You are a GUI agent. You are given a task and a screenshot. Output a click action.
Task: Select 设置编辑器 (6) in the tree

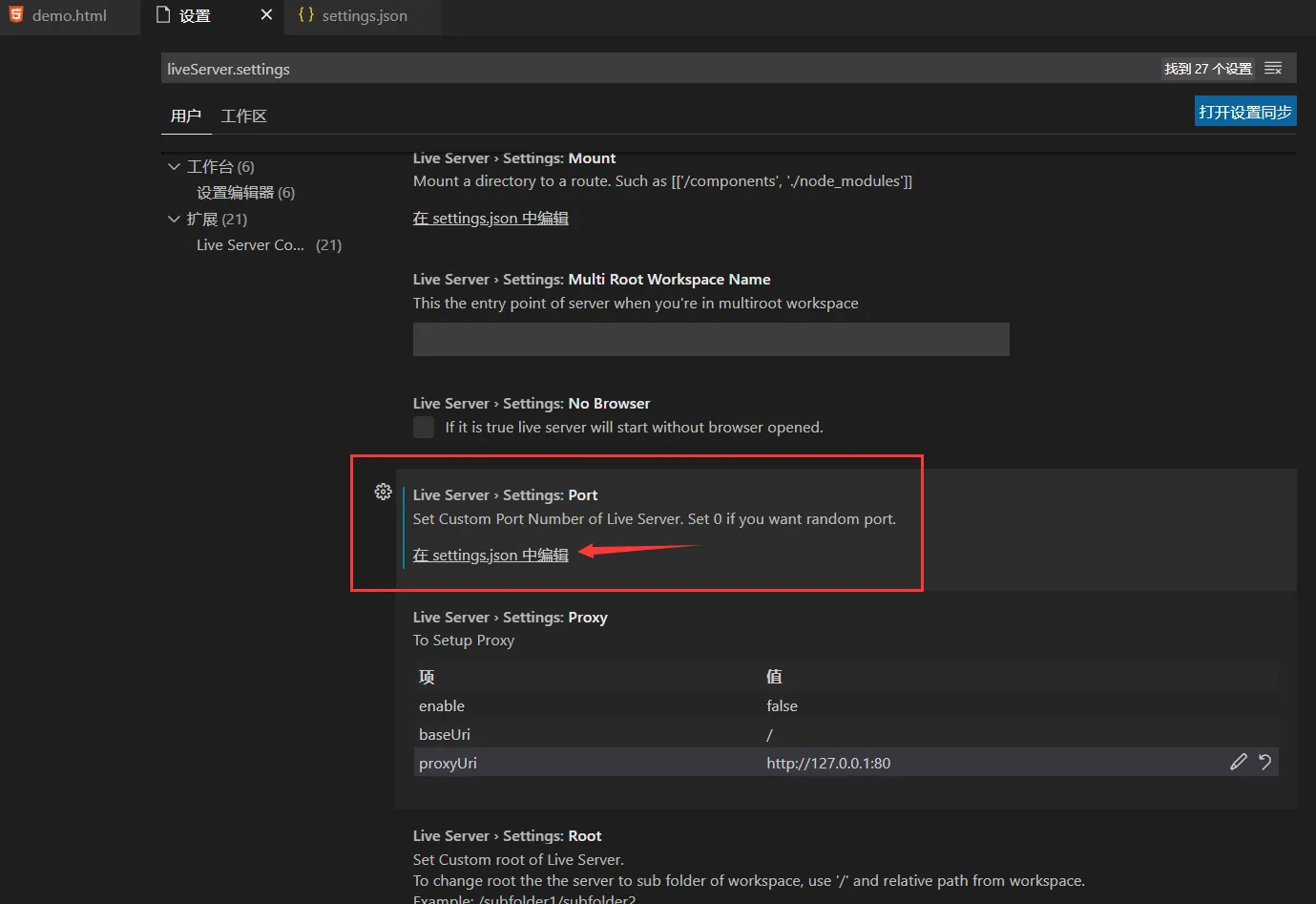coord(245,193)
